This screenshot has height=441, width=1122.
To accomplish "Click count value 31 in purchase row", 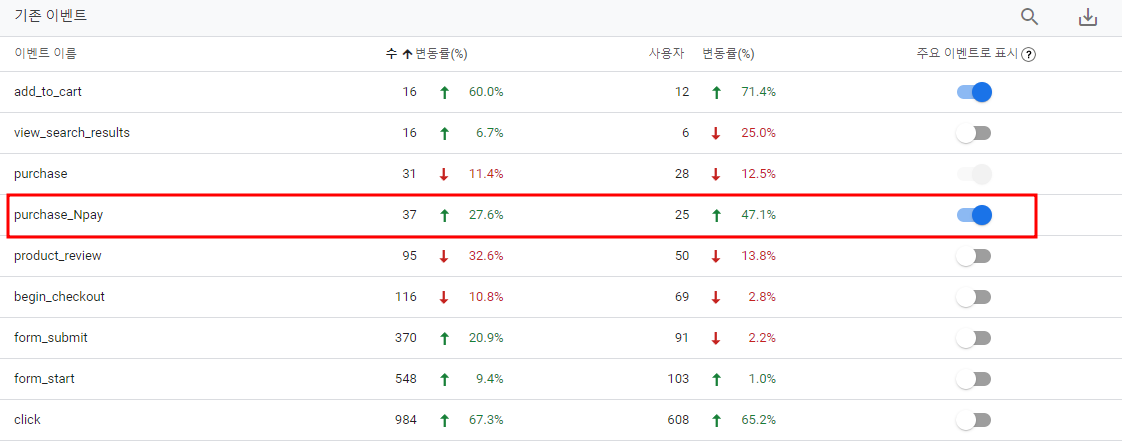I will (x=409, y=173).
